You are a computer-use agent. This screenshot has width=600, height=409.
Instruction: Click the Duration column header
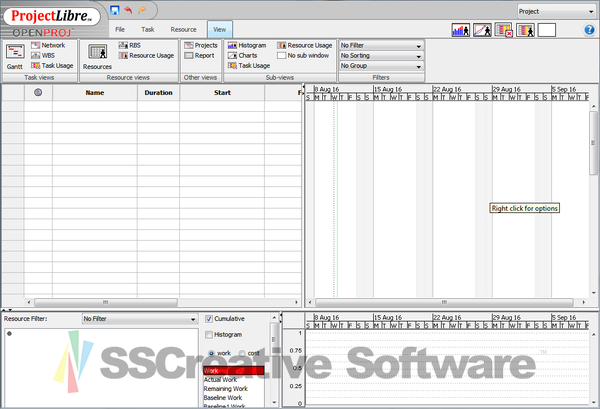tap(158, 93)
